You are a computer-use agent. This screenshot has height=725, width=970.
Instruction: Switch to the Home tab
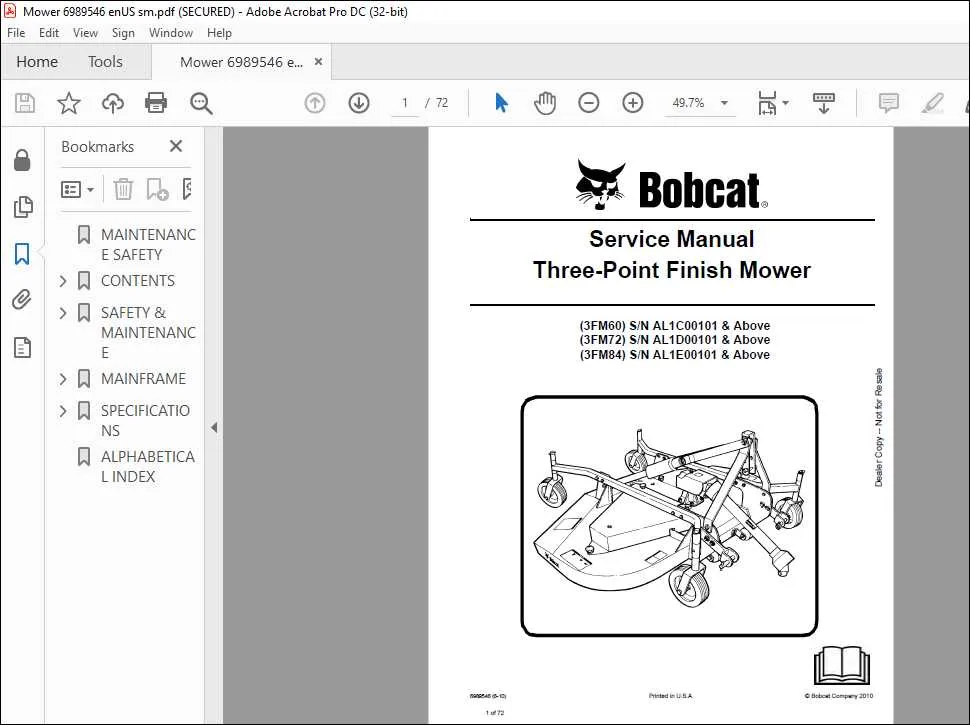pos(37,62)
